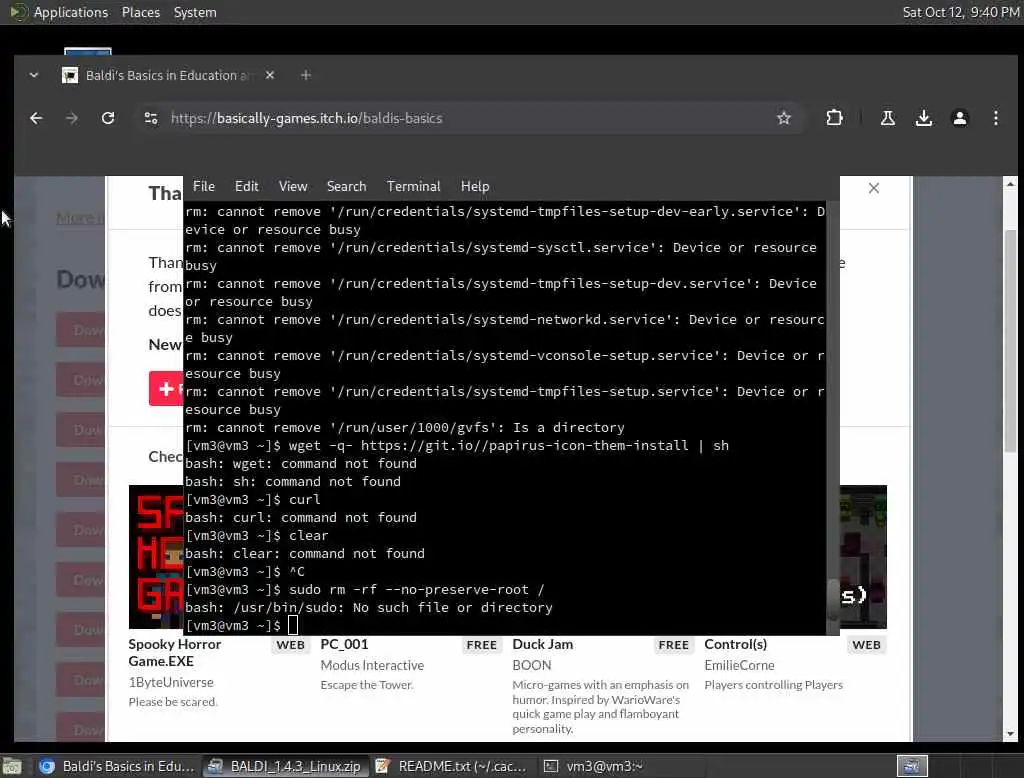The height and width of the screenshot is (778, 1024).
Task: Open the Control(s) game link
Action: [735, 644]
